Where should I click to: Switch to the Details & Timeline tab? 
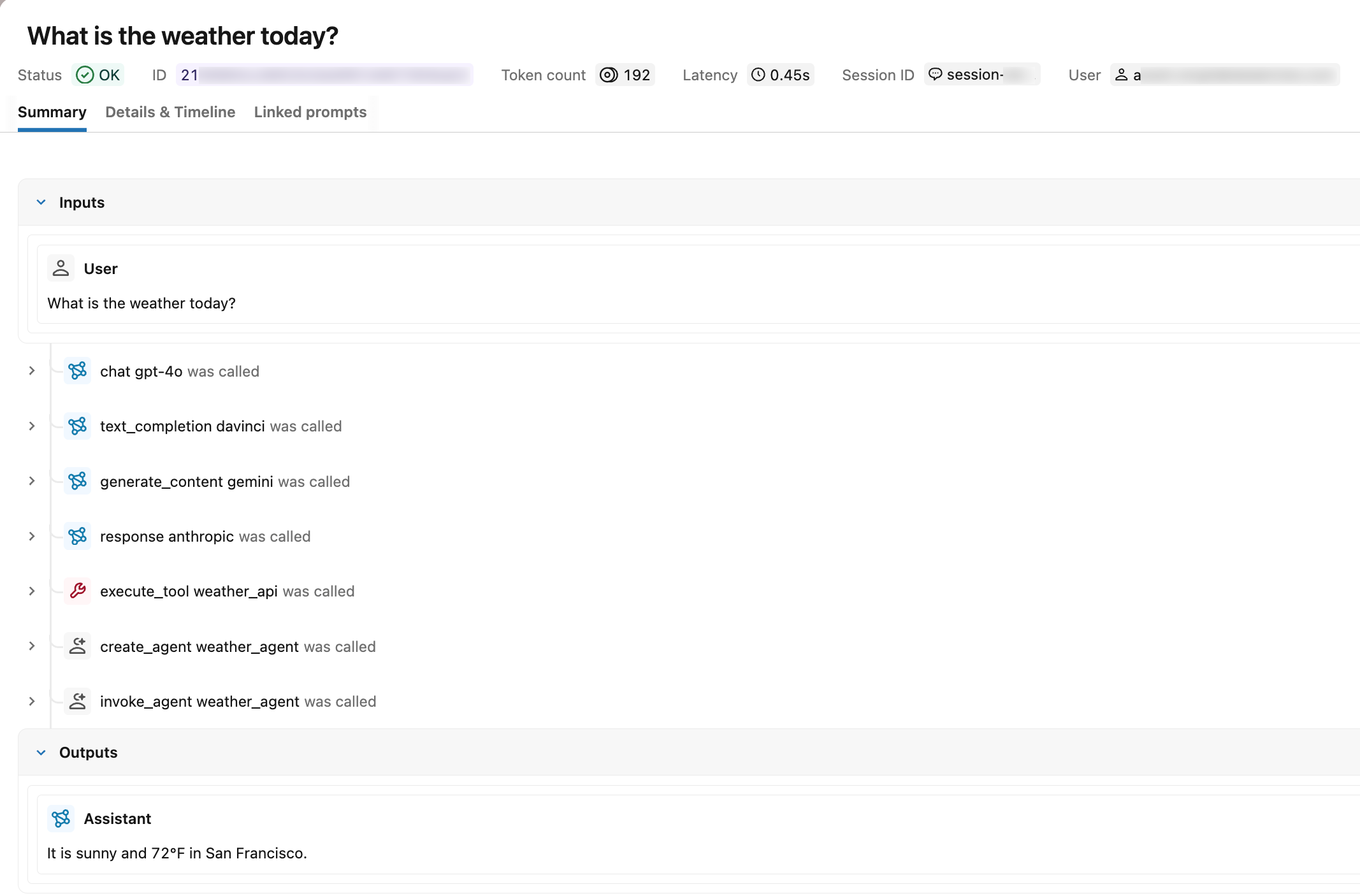(170, 112)
